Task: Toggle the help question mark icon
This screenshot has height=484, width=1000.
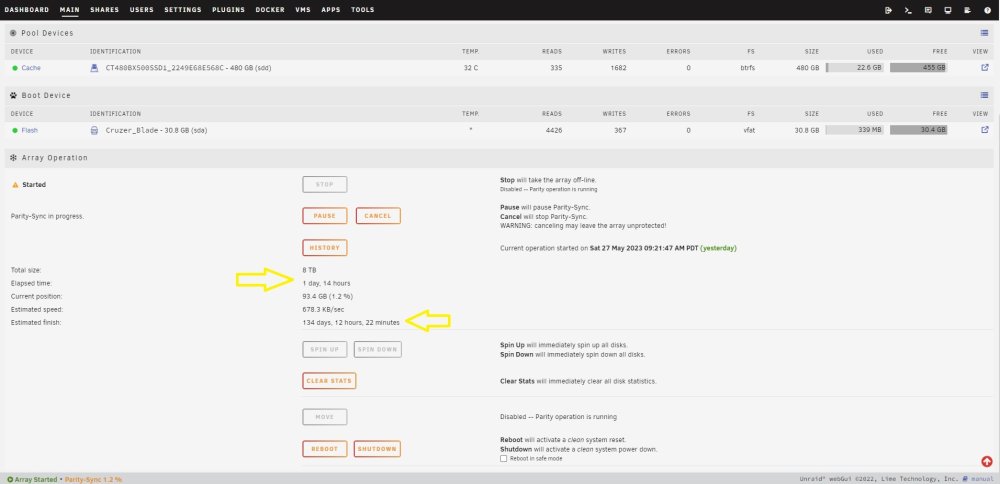Action: tap(987, 10)
